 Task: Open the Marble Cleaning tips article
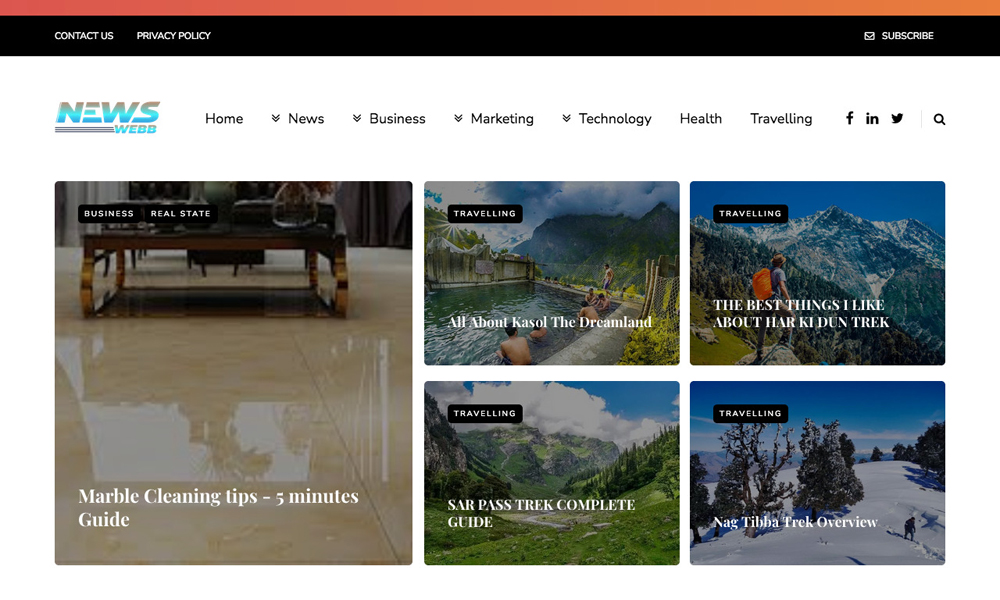coord(218,507)
